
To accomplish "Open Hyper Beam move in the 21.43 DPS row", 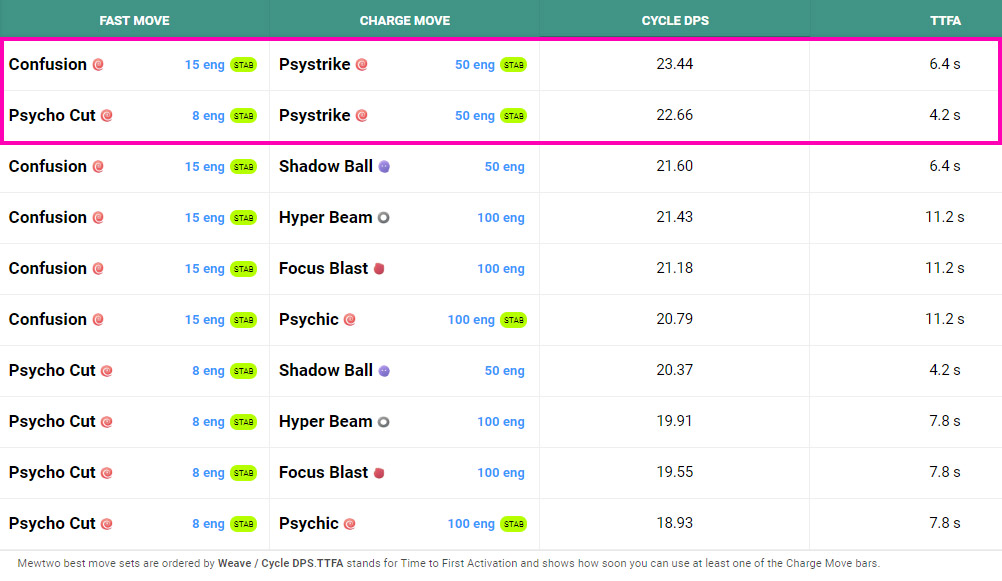I will click(x=325, y=217).
